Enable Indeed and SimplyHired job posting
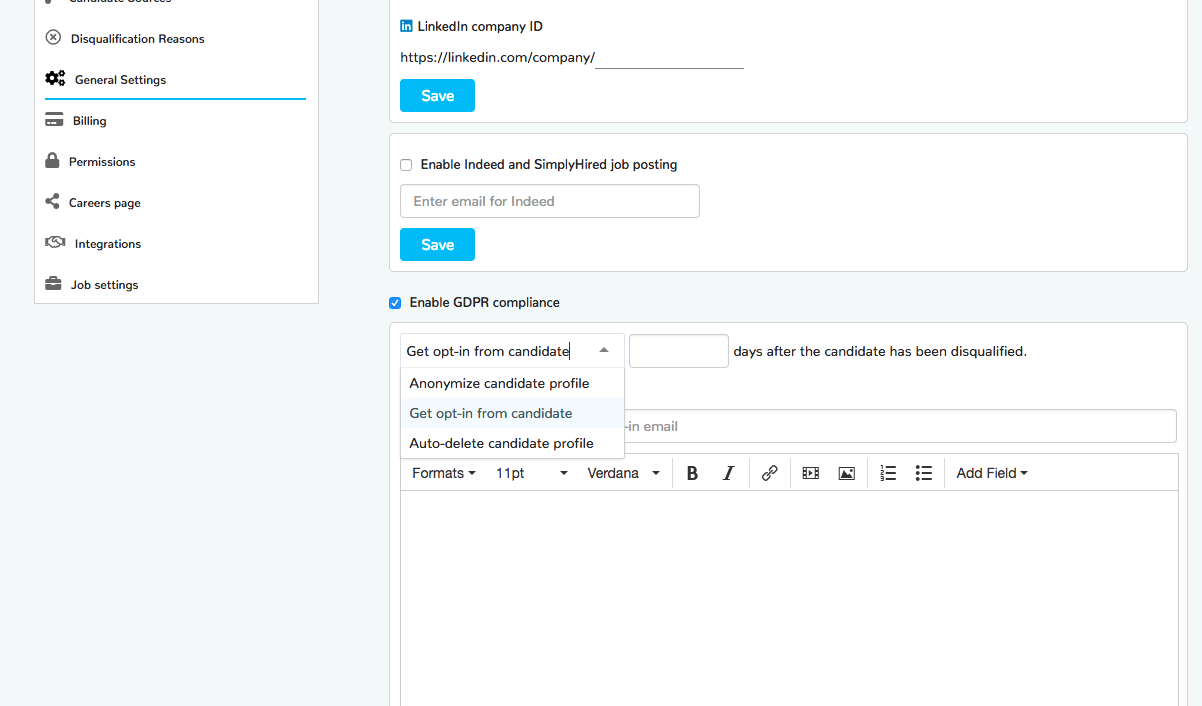Viewport: 1202px width, 706px height. 406,165
